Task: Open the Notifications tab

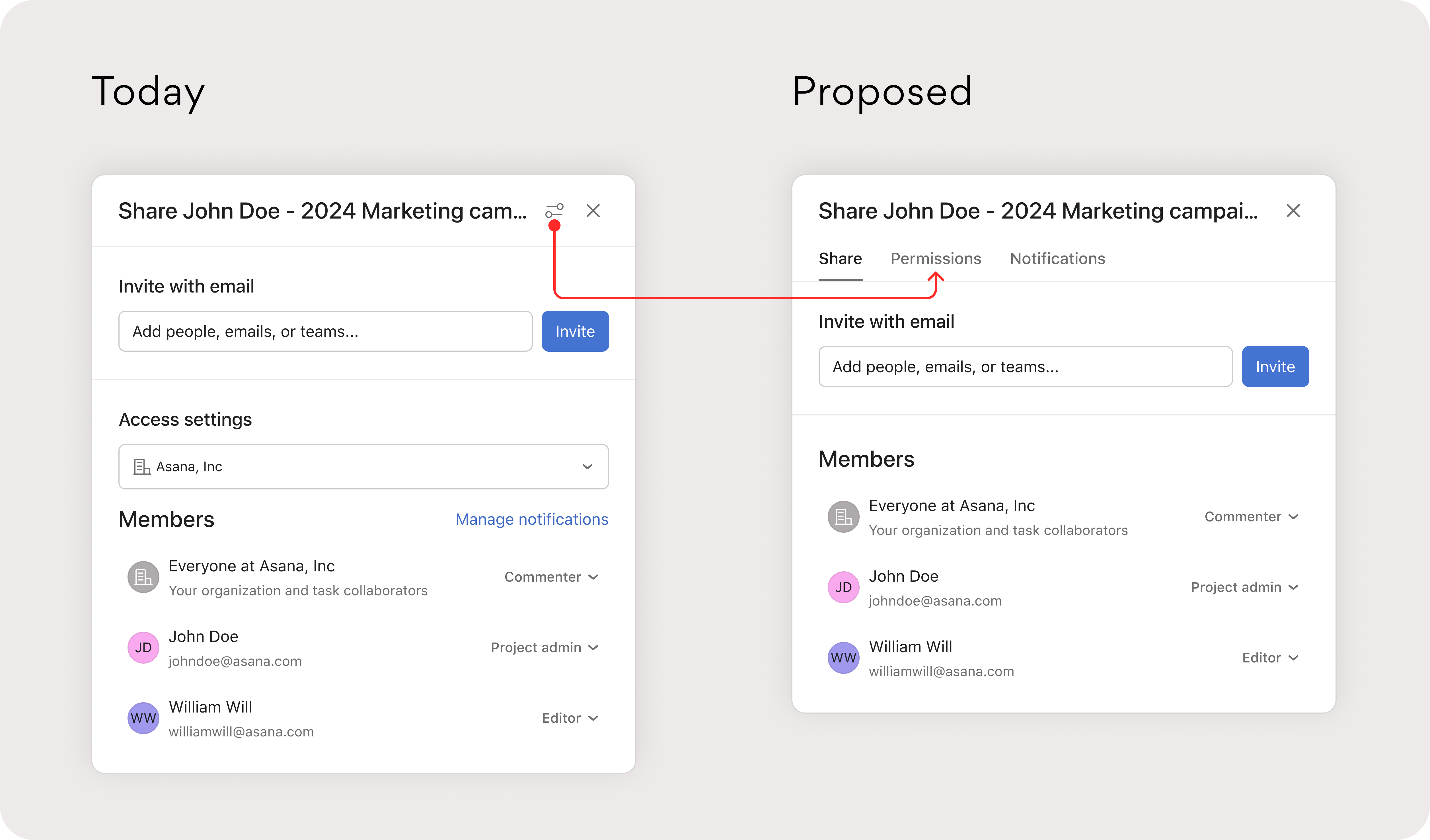Action: (1057, 259)
